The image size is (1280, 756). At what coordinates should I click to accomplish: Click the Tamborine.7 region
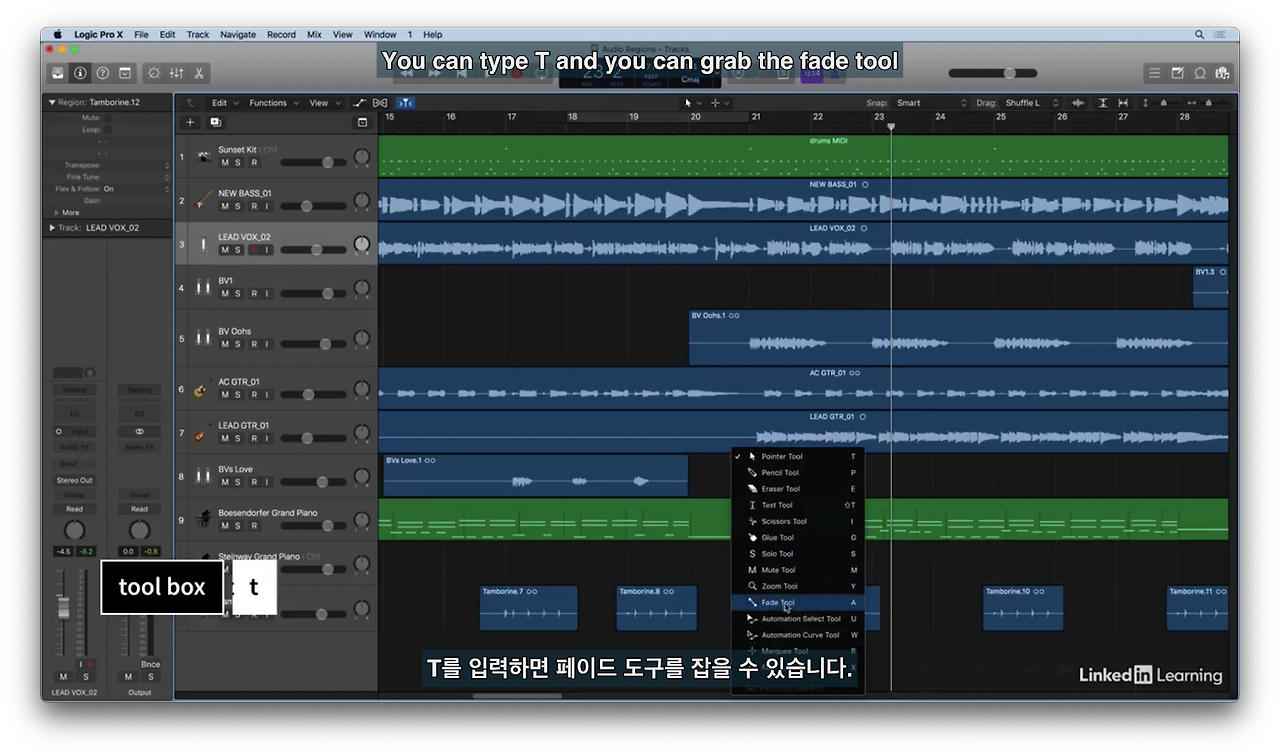pos(528,608)
